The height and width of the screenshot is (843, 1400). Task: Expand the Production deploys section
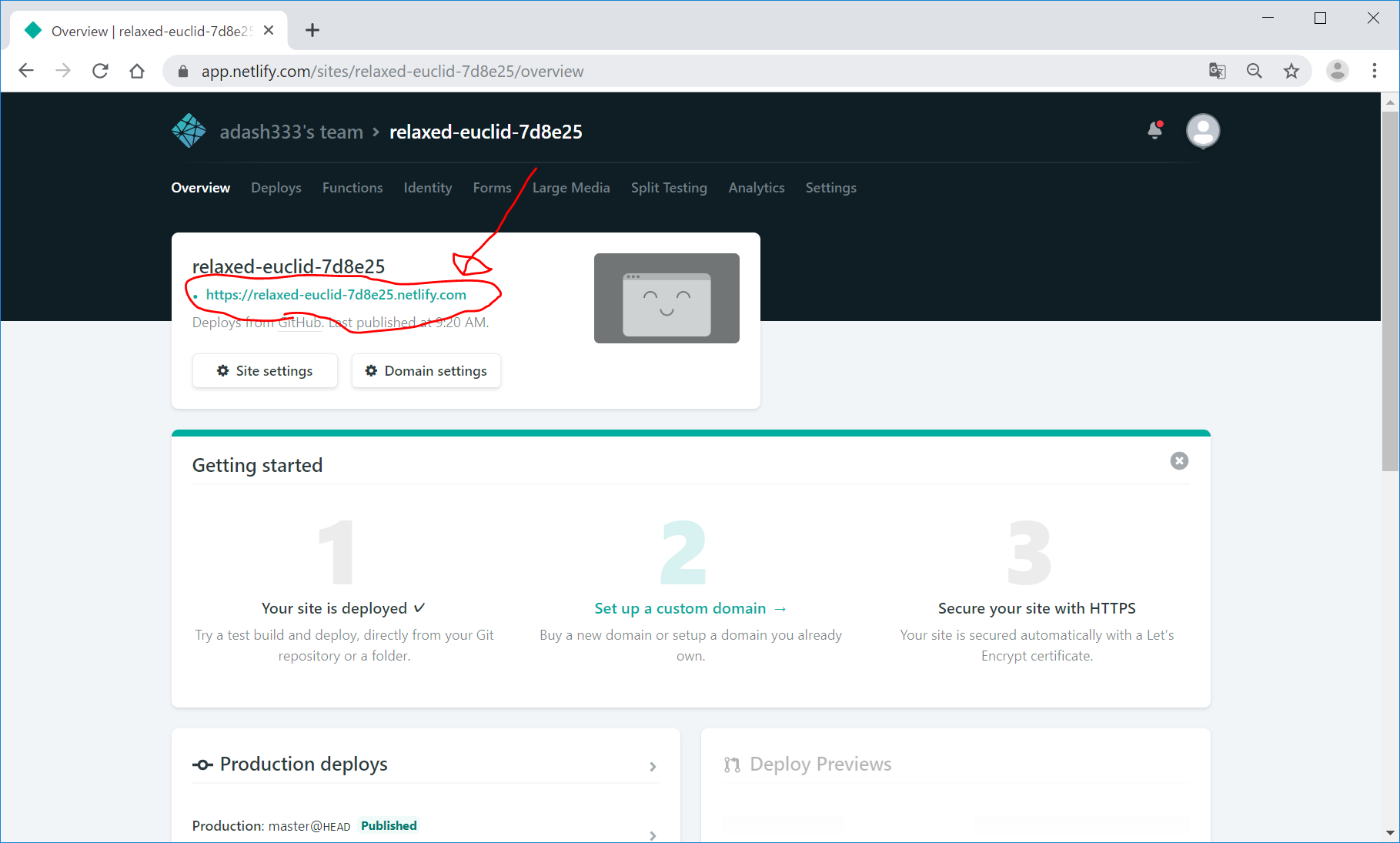(x=653, y=766)
